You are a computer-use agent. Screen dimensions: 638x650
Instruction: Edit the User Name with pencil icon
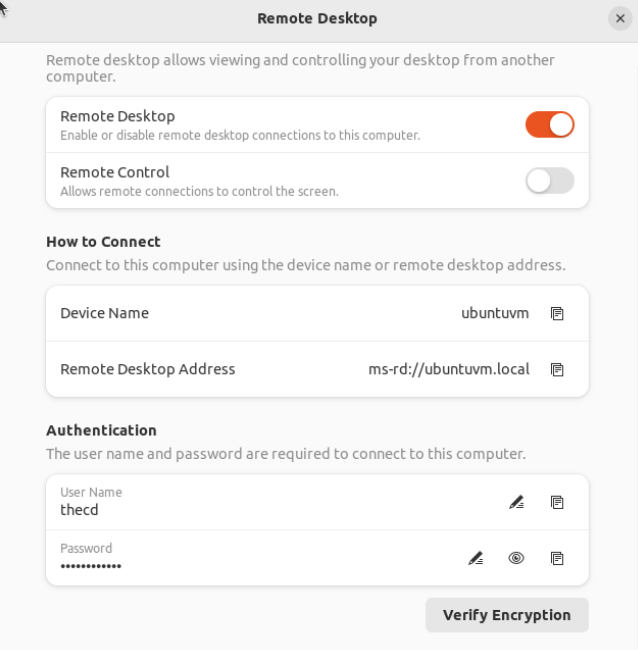(x=517, y=502)
